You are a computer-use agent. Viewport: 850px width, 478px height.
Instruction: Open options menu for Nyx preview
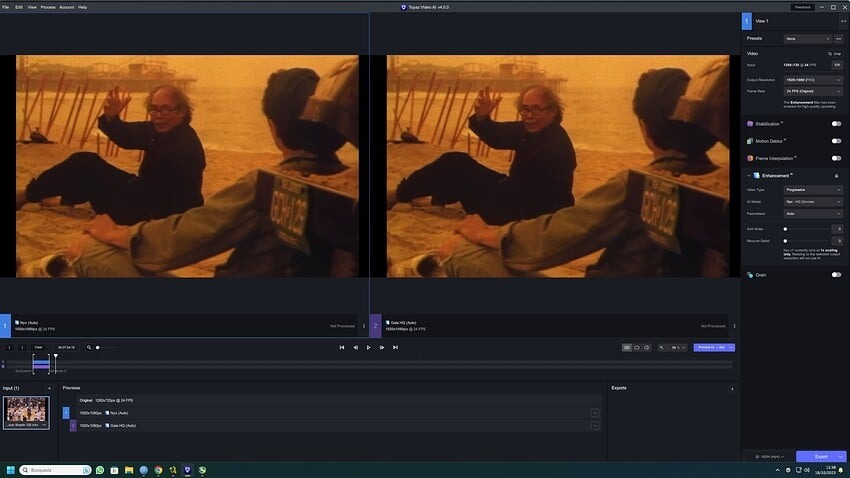tap(364, 326)
